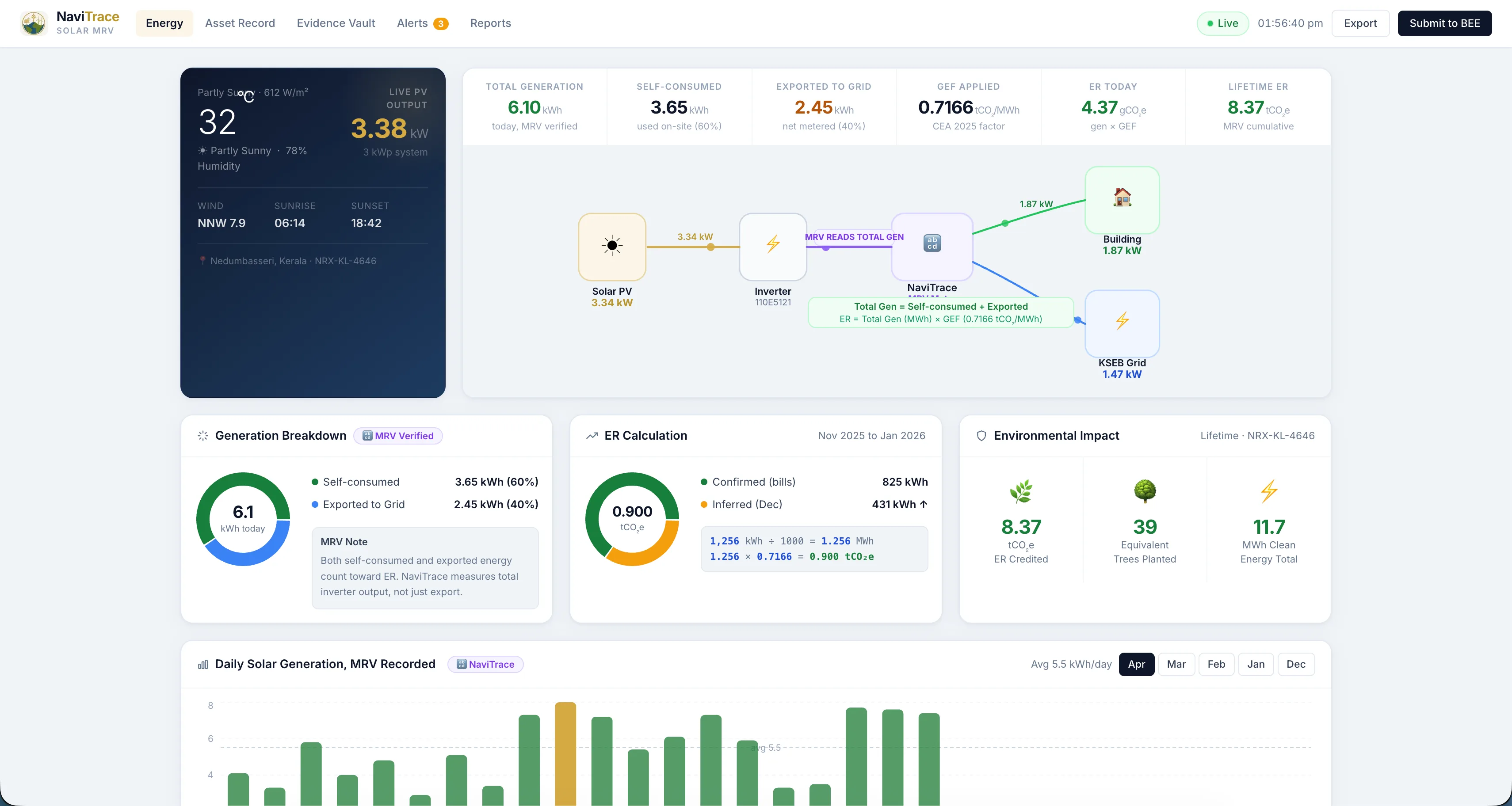Click the ER Calculation trend arrow icon
Screen dimensions: 1512x806
(x=592, y=436)
